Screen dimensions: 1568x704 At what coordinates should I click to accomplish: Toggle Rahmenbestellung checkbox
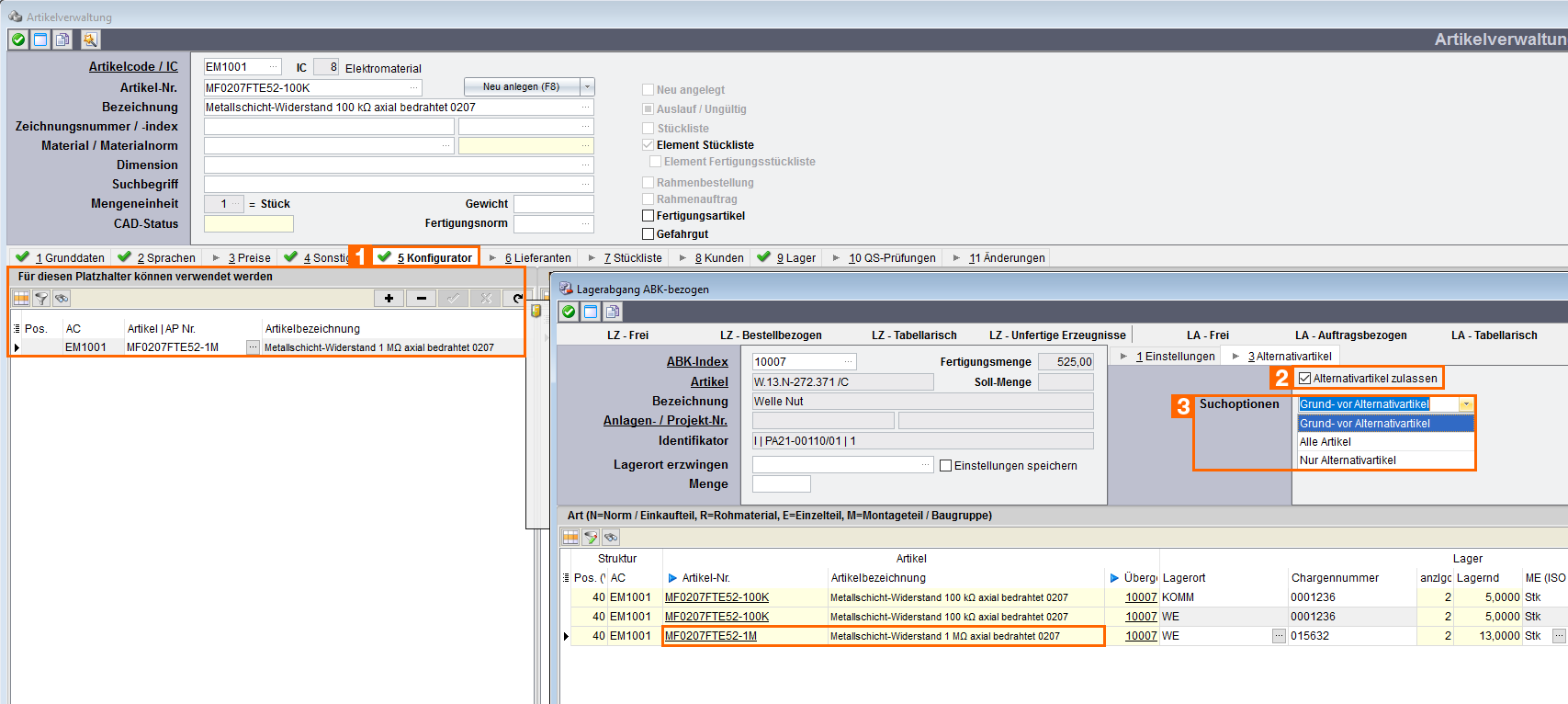pyautogui.click(x=648, y=183)
